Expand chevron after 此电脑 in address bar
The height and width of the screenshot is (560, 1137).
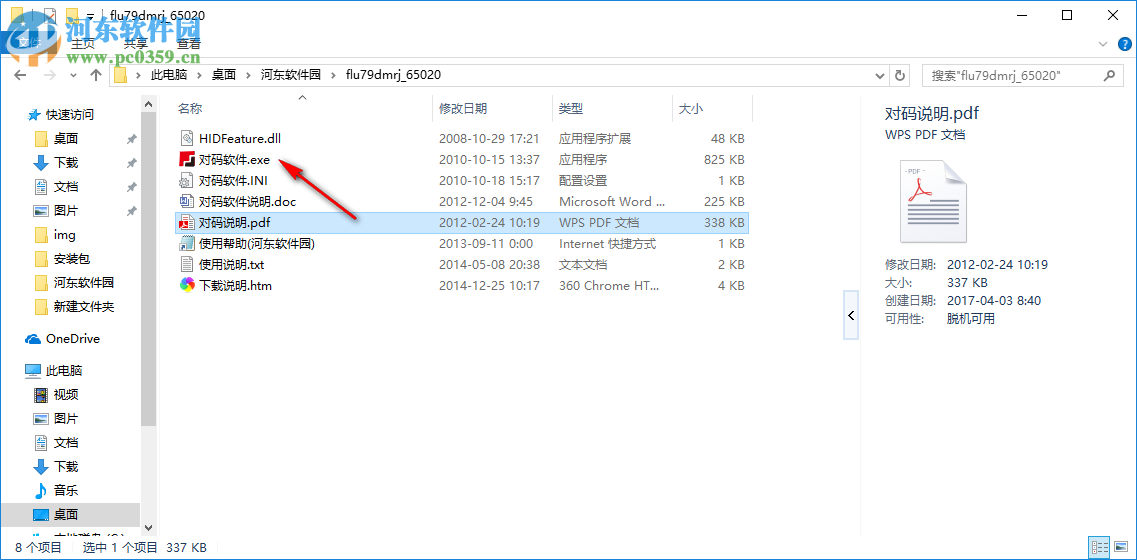click(199, 75)
